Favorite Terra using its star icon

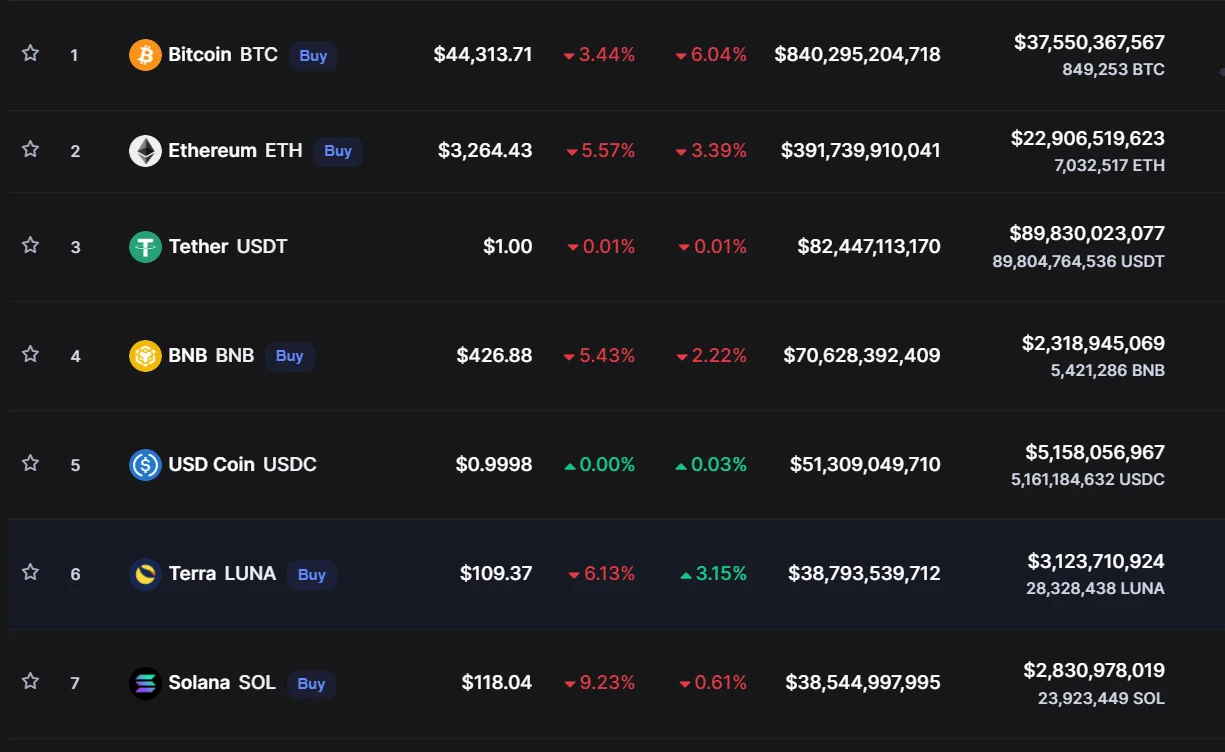pyautogui.click(x=31, y=573)
